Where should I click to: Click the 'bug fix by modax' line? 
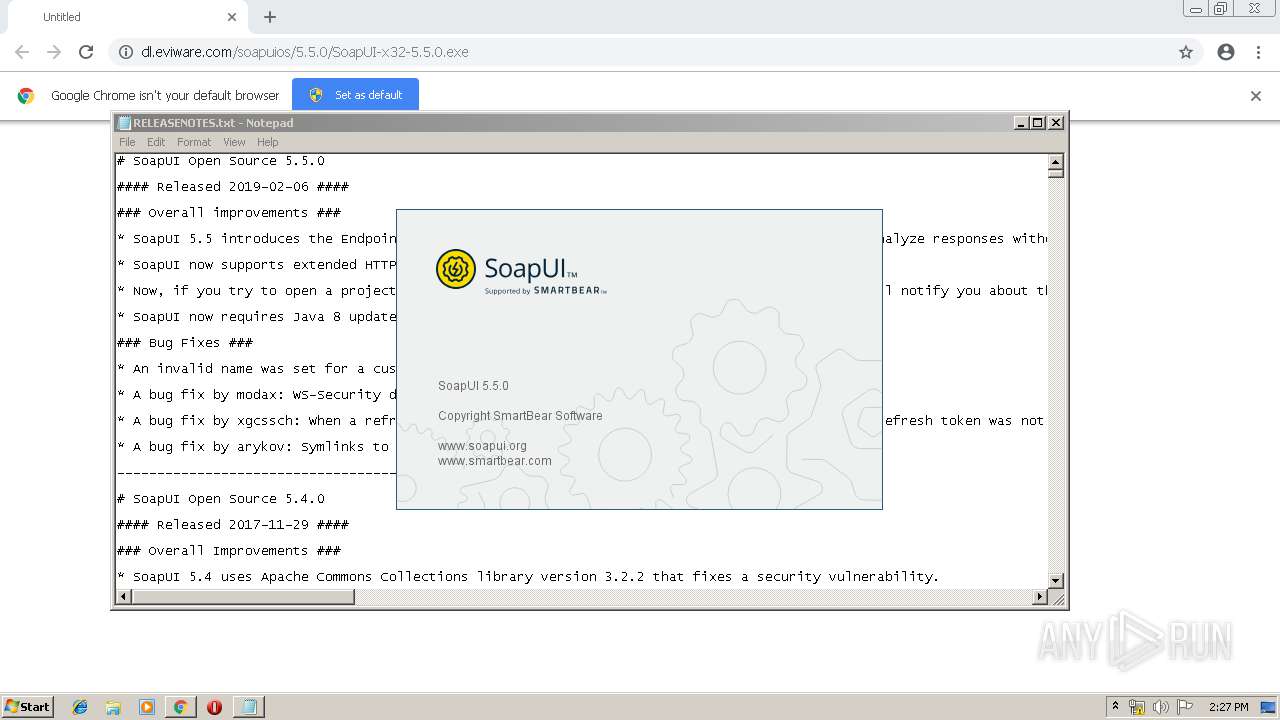click(x=256, y=395)
